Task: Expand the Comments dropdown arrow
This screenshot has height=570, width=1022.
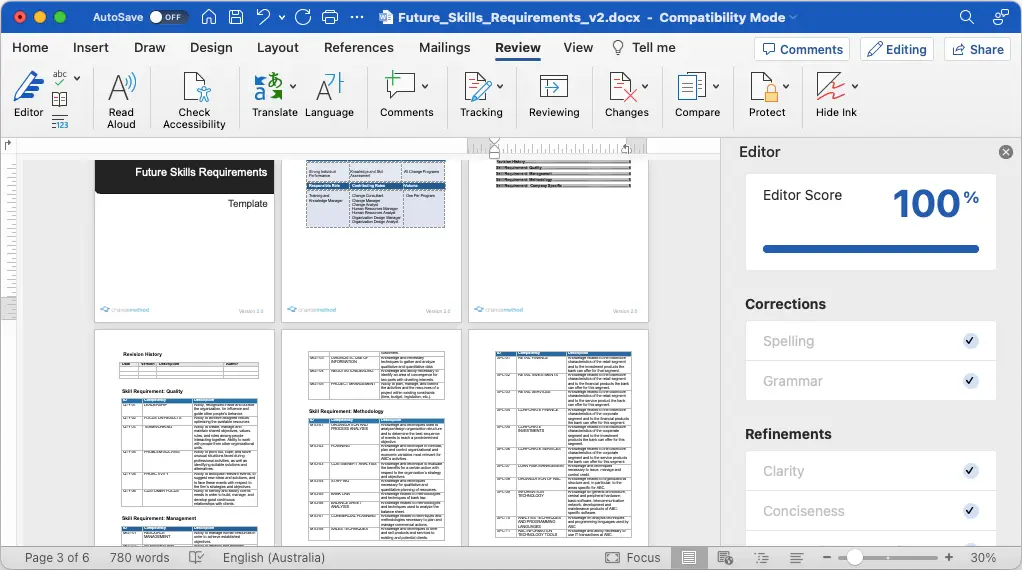Action: coord(425,86)
